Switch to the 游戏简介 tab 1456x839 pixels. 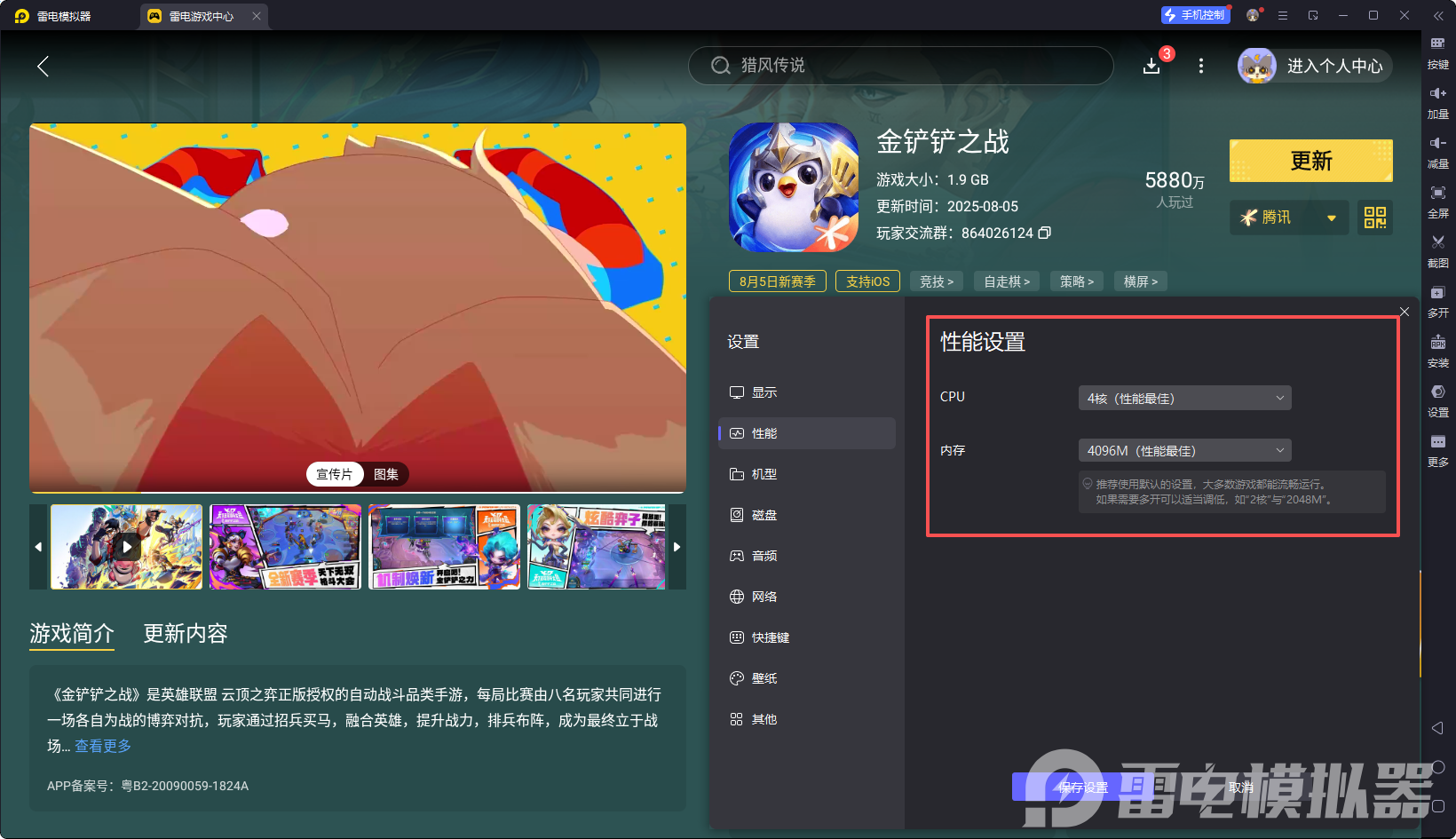pos(72,633)
